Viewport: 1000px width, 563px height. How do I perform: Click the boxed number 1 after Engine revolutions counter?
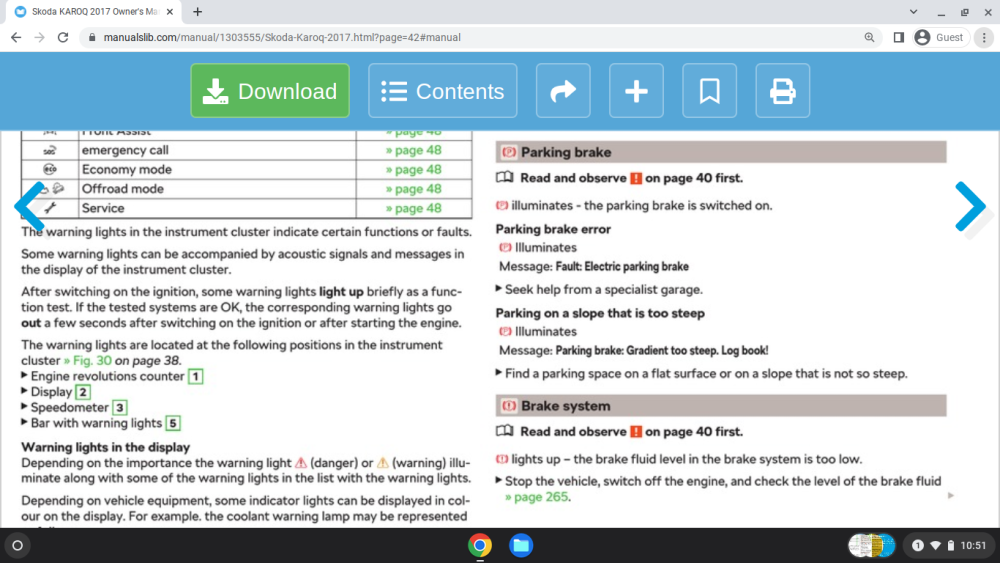pyautogui.click(x=196, y=376)
